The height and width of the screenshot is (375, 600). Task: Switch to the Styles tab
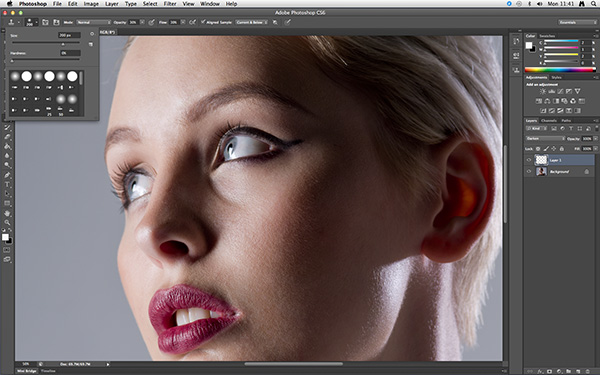tap(556, 77)
